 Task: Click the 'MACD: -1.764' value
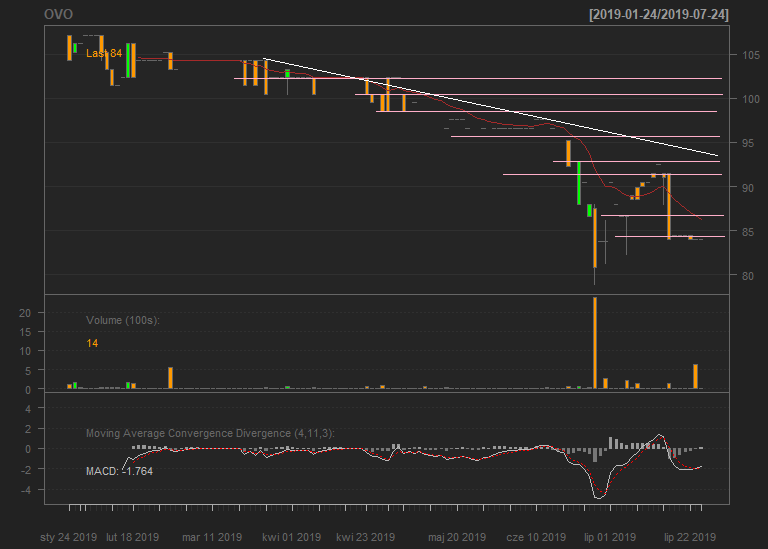[x=120, y=471]
